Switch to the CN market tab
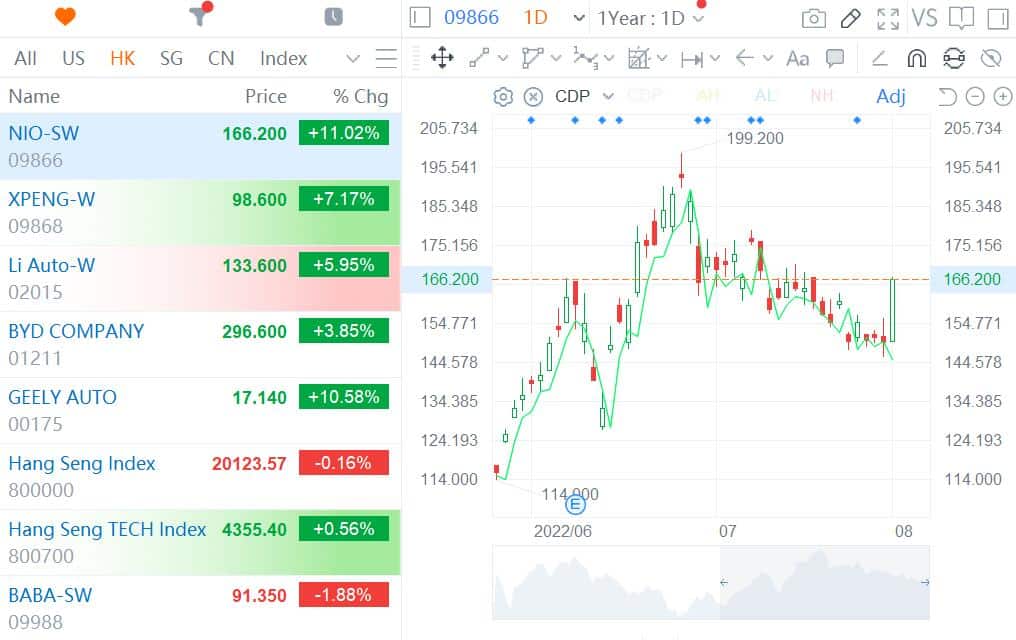Image resolution: width=1016 pixels, height=640 pixels. [221, 58]
